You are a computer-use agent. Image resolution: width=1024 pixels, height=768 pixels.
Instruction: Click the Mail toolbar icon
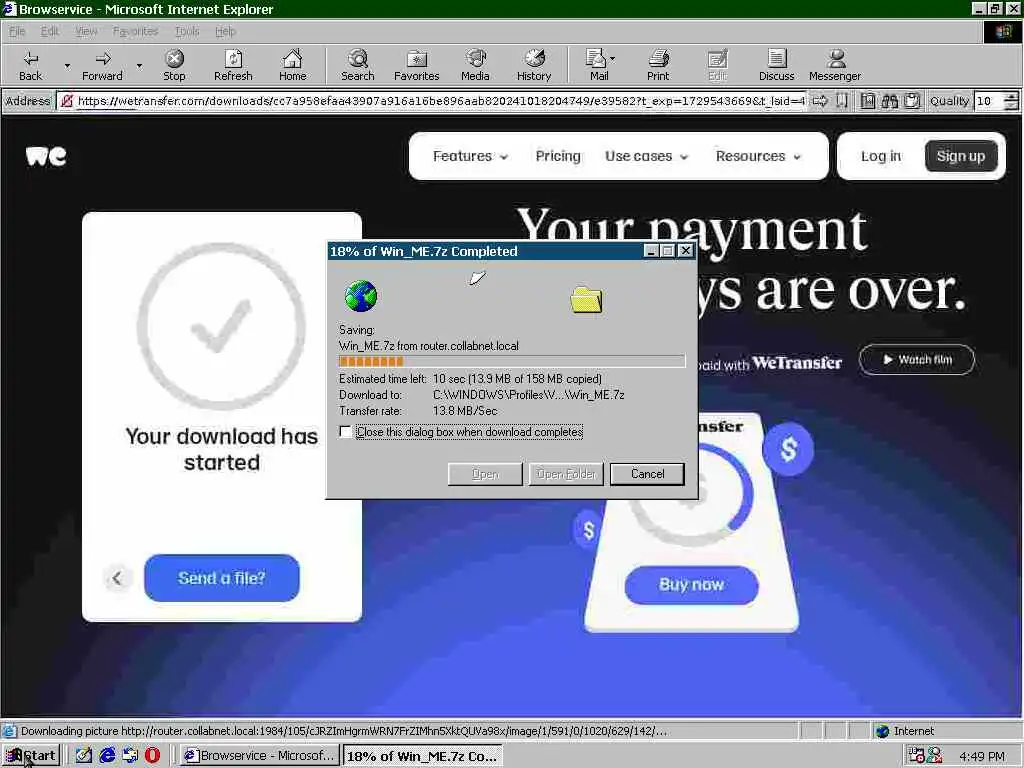coord(597,65)
